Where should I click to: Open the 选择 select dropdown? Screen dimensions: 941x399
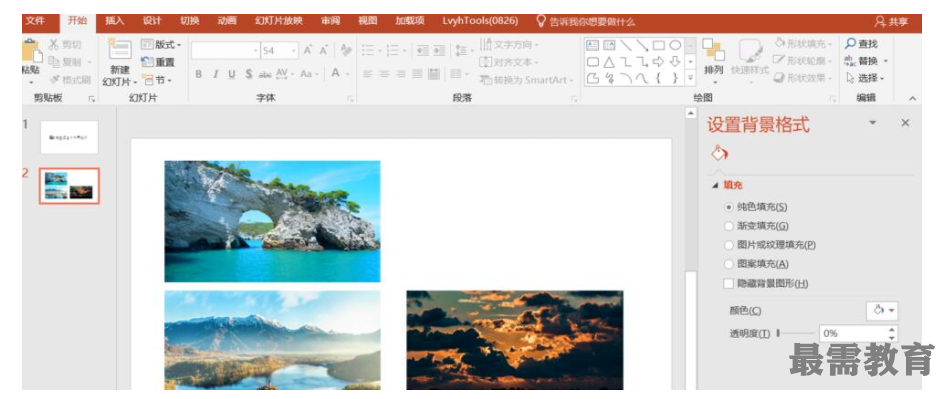(865, 78)
